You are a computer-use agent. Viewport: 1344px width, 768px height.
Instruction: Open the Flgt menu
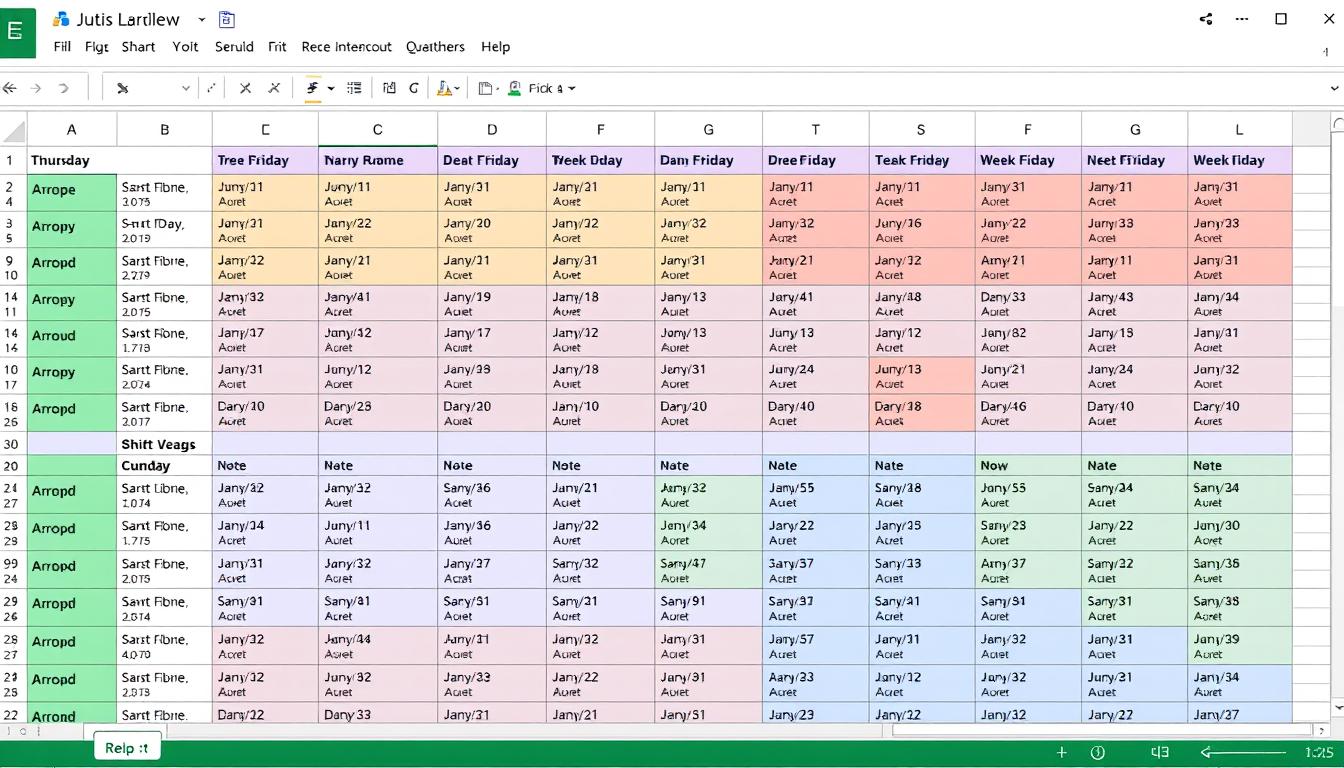[97, 47]
